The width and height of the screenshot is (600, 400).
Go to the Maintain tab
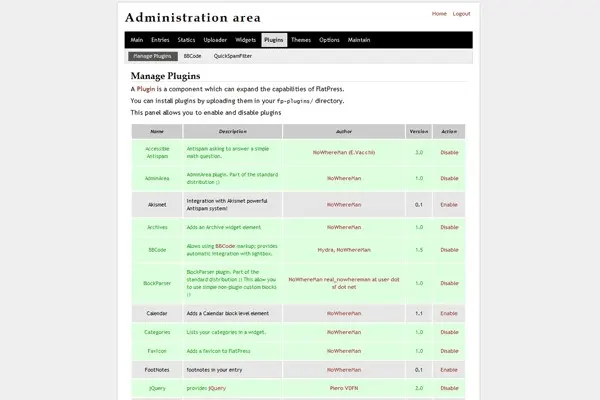[x=359, y=40]
